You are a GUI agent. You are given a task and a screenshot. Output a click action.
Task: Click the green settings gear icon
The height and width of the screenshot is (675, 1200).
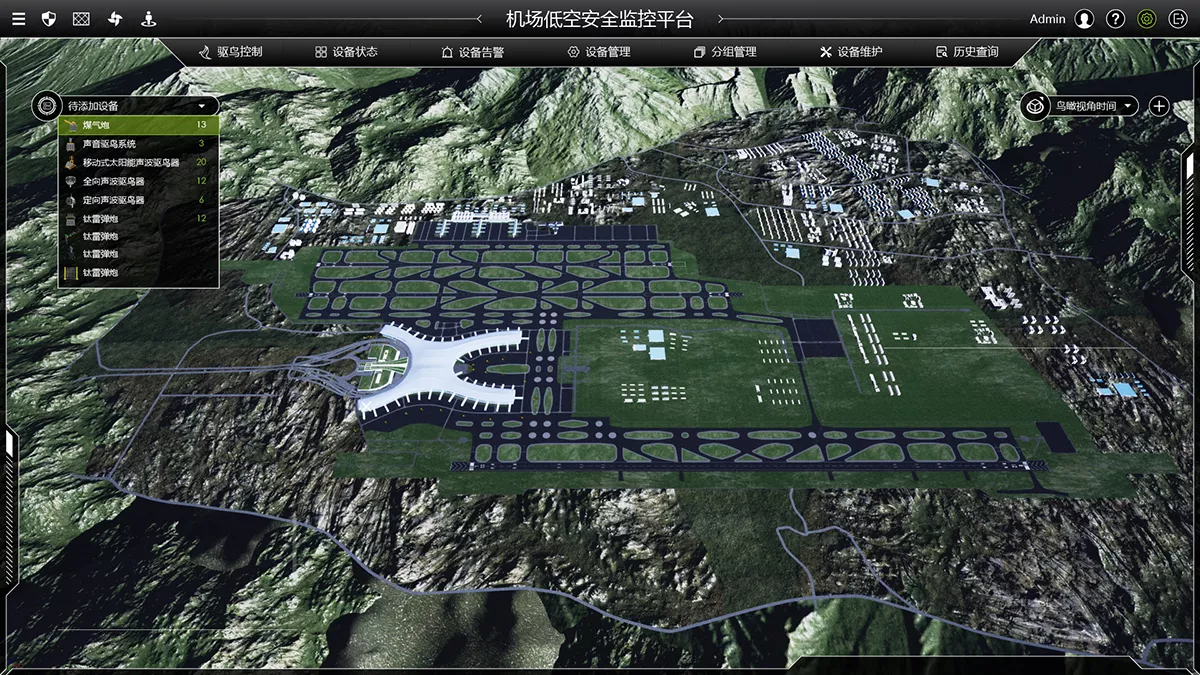1147,19
